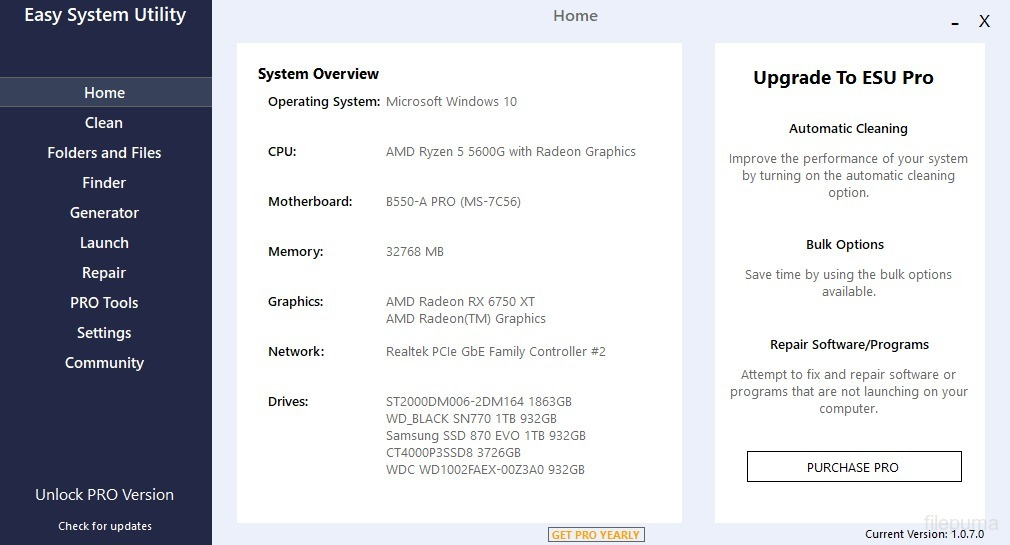The width and height of the screenshot is (1010, 545).
Task: Click the automatic cleaning description text
Action: click(848, 175)
